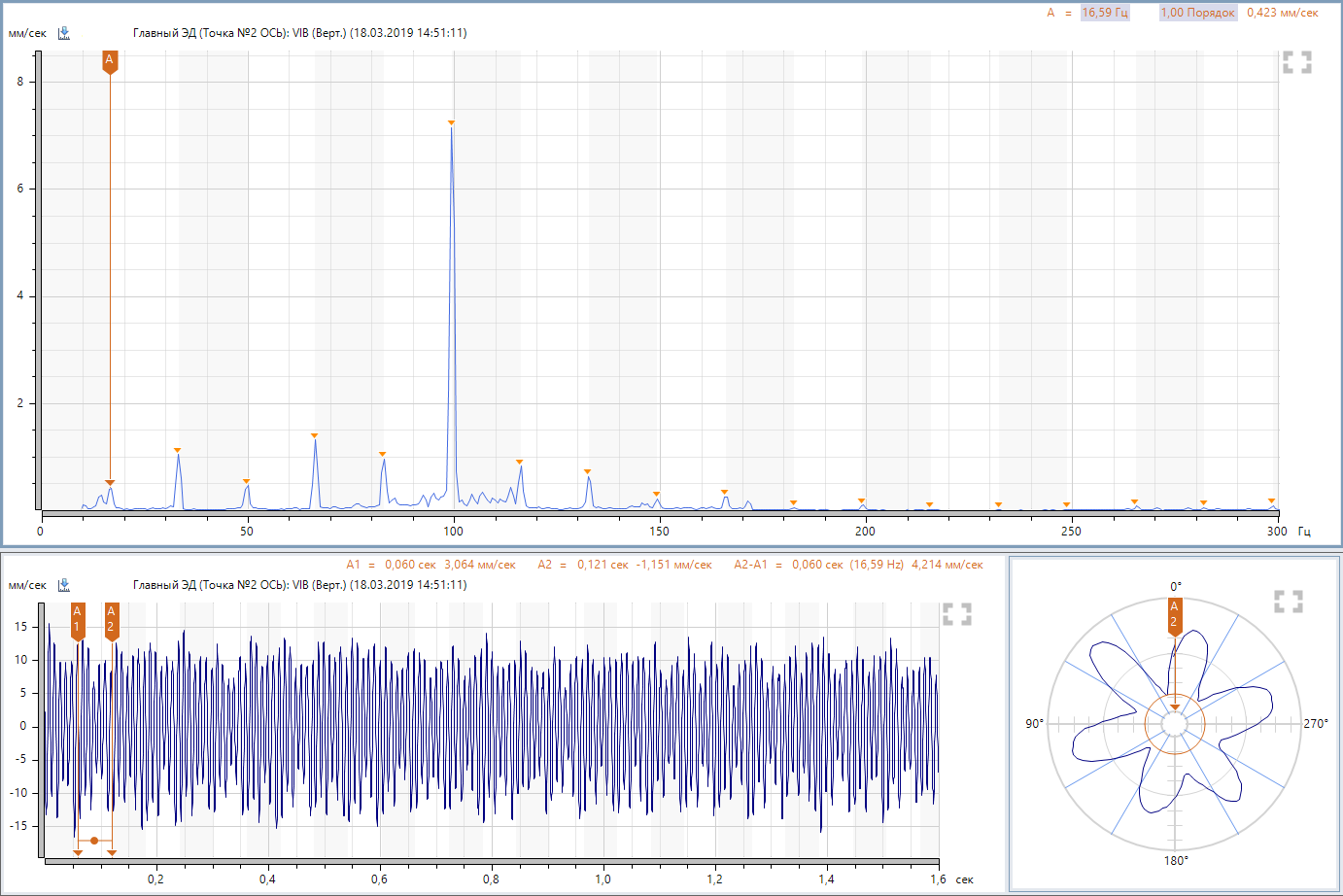Maximize the spectrum chart with the fullscreen icon

coord(1296,62)
